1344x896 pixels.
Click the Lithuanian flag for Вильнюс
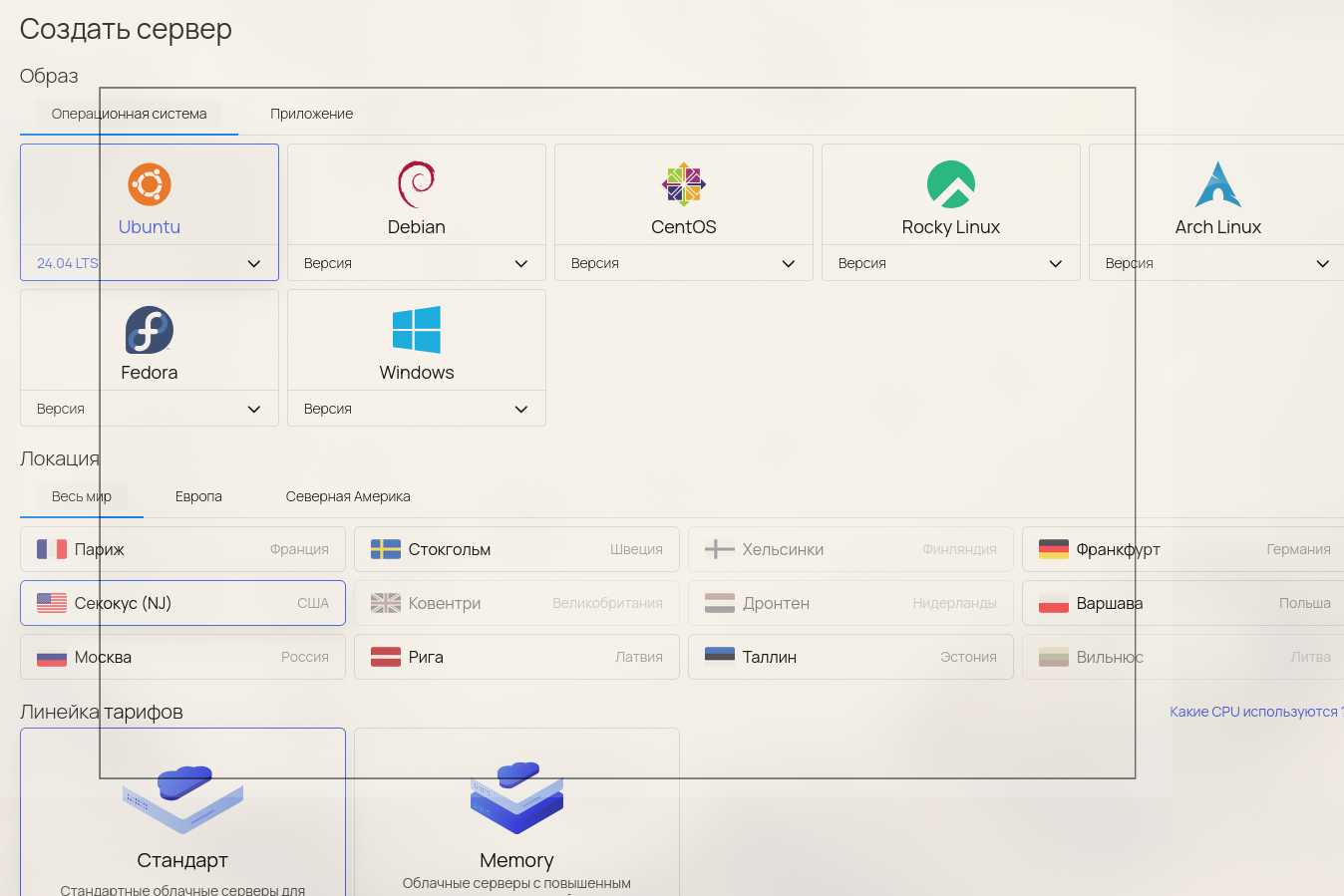[x=1054, y=657]
